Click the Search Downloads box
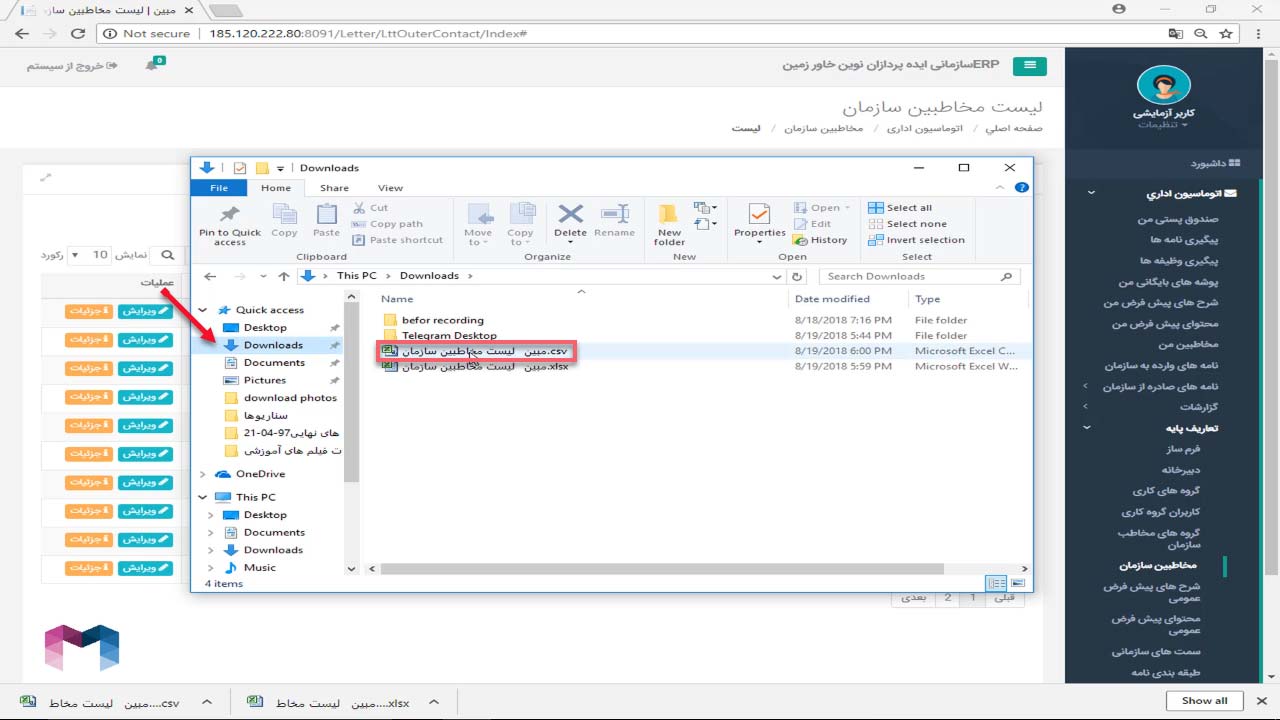This screenshot has width=1280, height=720. [x=920, y=276]
